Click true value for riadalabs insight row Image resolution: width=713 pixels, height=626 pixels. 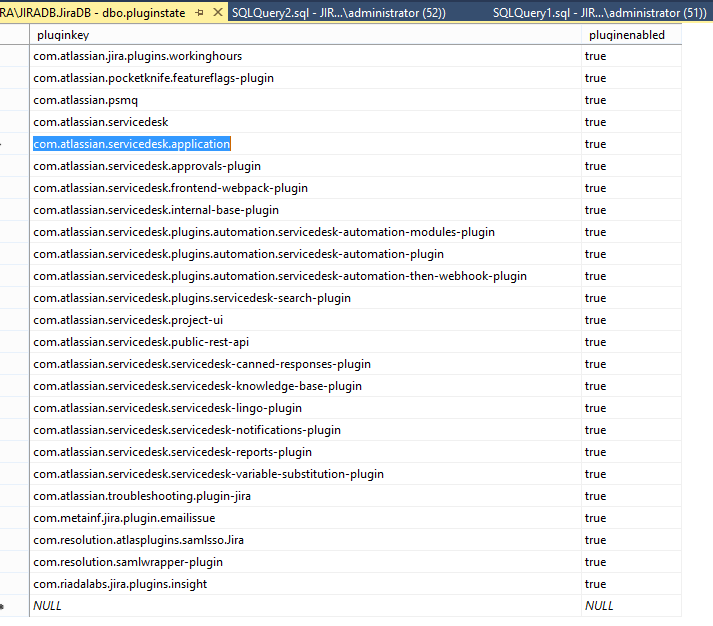[x=631, y=584]
